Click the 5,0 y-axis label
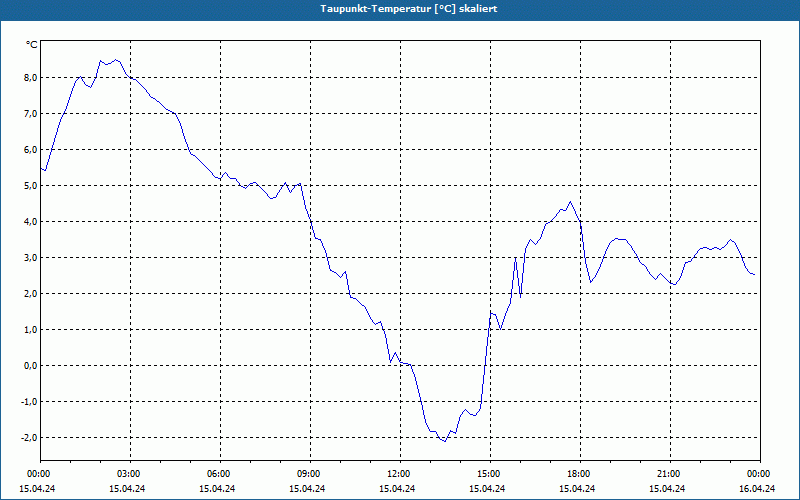Screen dimensions: 800x500 31,185
